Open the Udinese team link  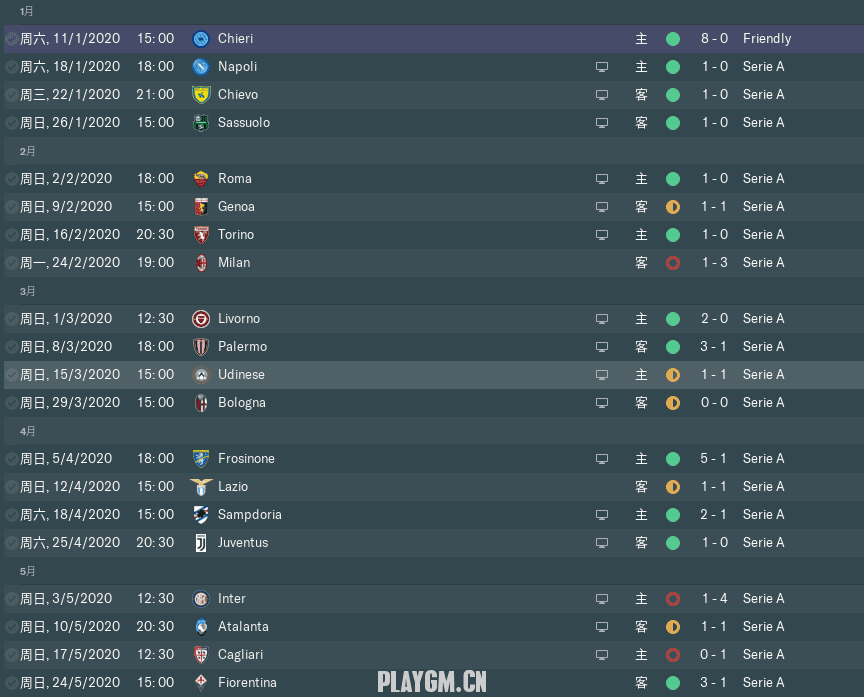[x=241, y=375]
